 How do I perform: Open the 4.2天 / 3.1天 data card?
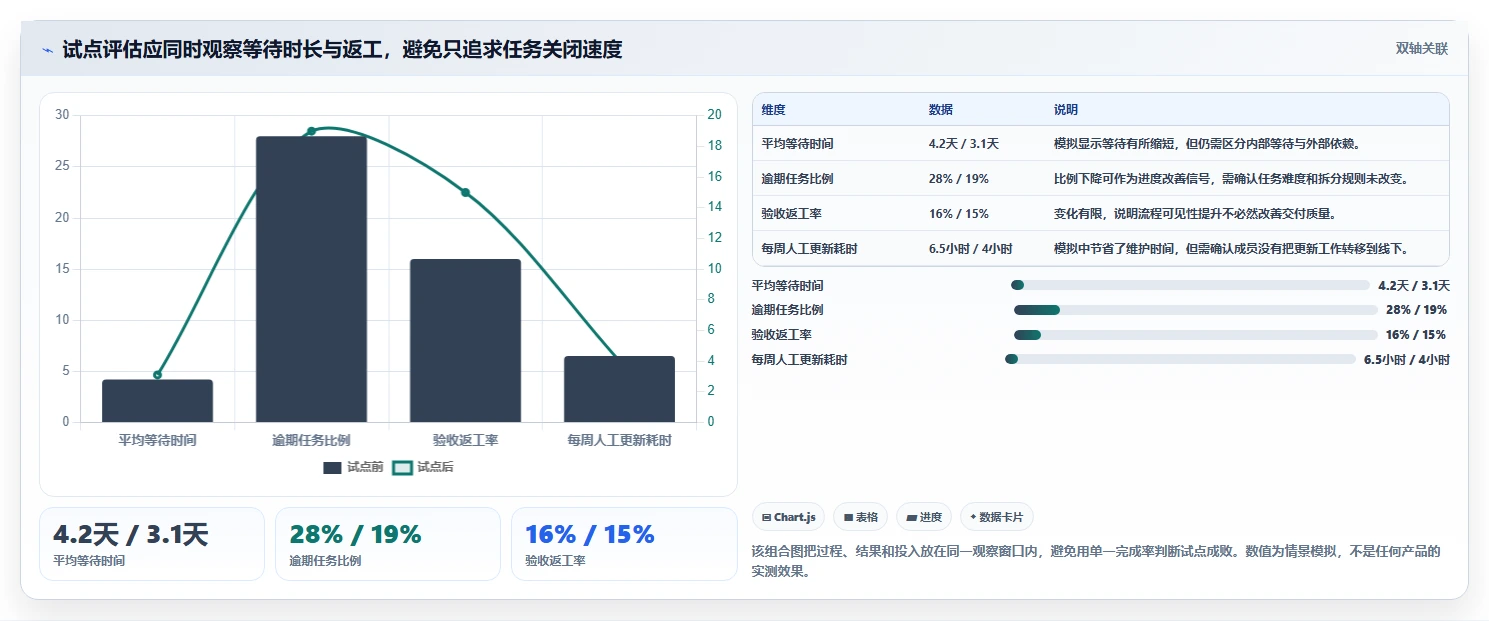point(152,544)
